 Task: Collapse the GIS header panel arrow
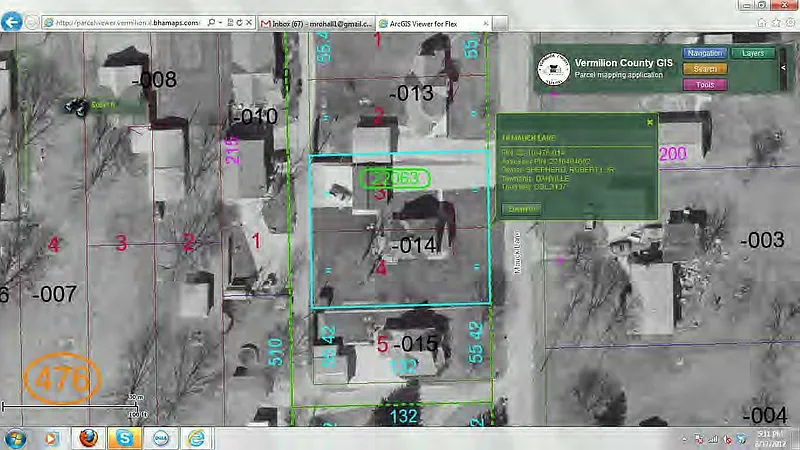click(782, 67)
